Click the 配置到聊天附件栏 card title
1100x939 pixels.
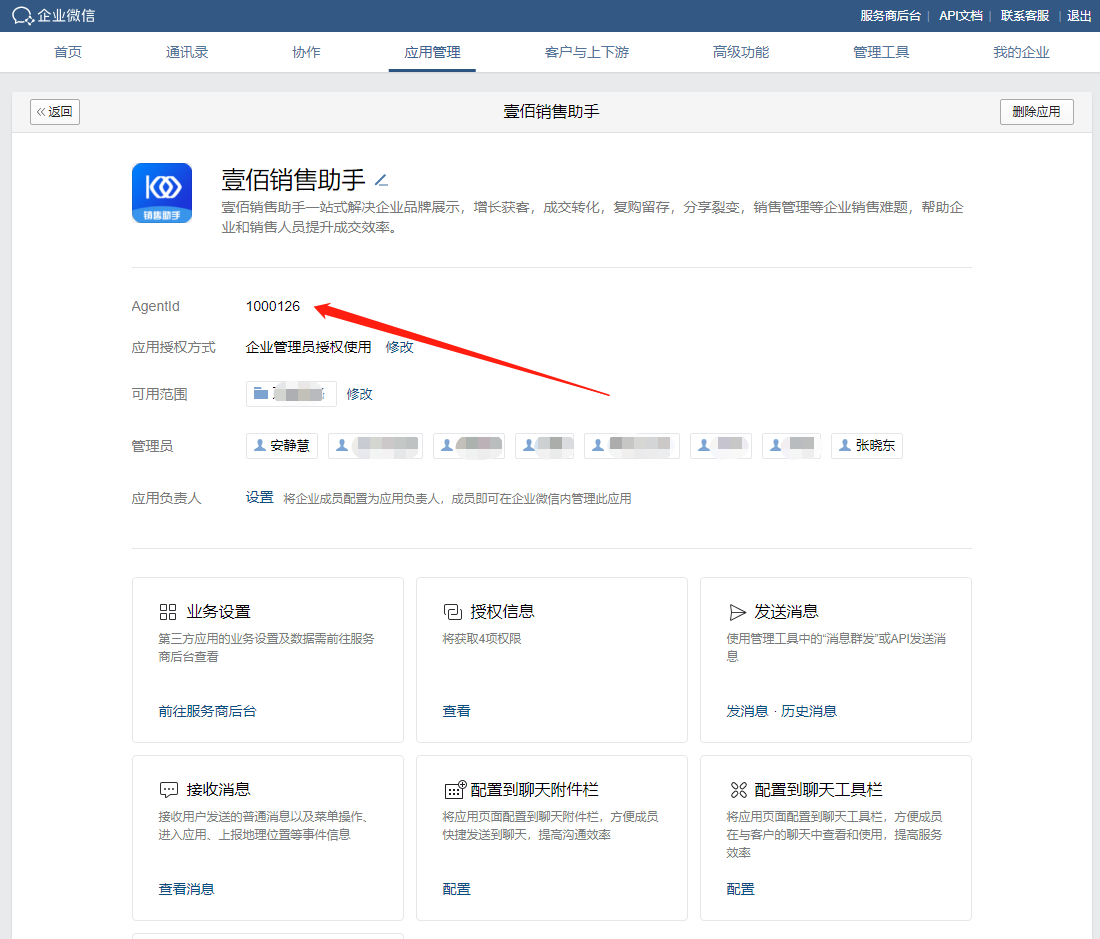535,790
